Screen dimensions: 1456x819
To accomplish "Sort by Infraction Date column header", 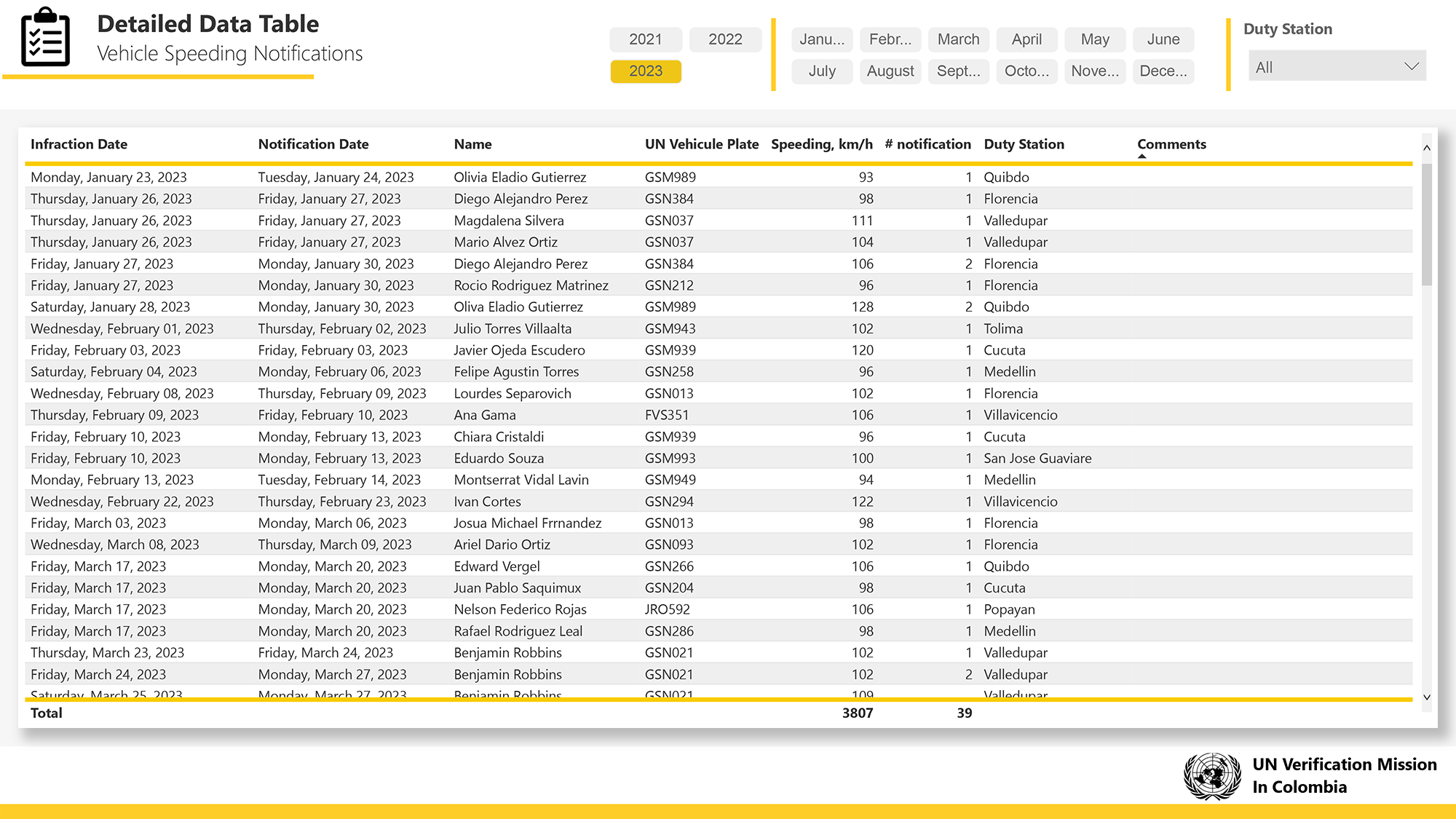I will click(79, 144).
